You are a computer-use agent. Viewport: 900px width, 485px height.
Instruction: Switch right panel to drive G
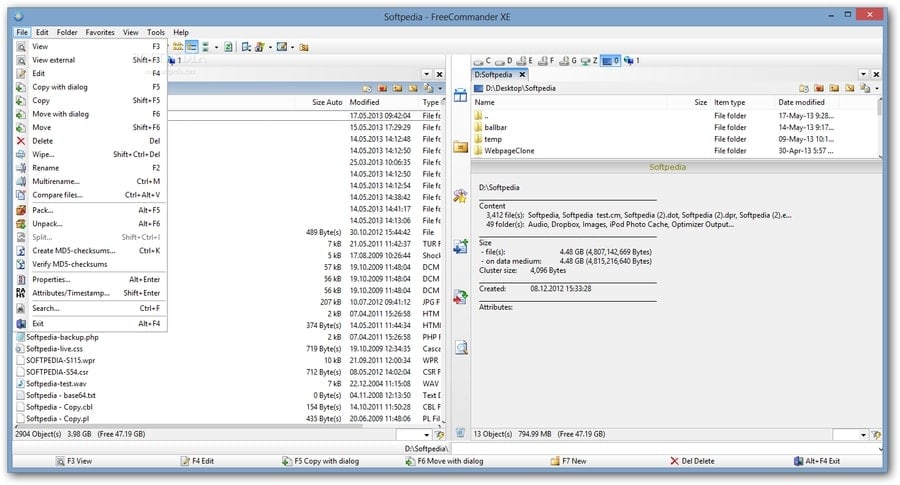coord(568,60)
